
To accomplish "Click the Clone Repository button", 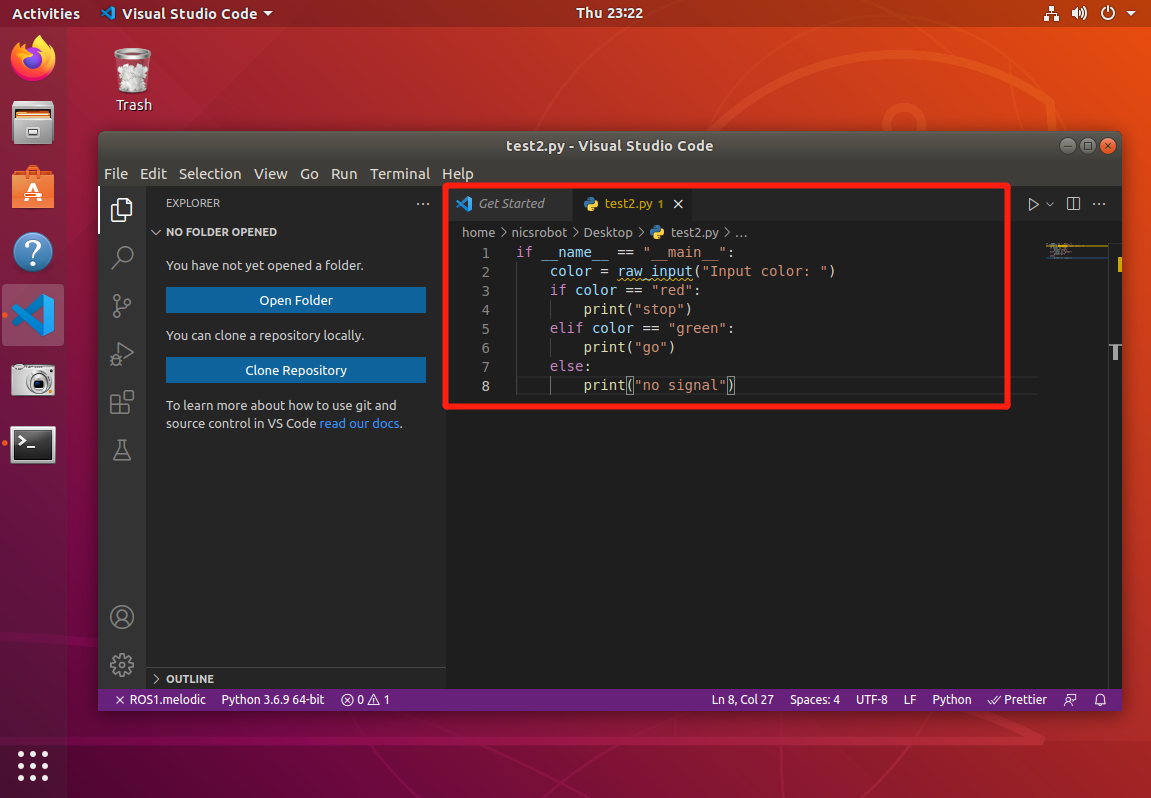I will tap(296, 370).
